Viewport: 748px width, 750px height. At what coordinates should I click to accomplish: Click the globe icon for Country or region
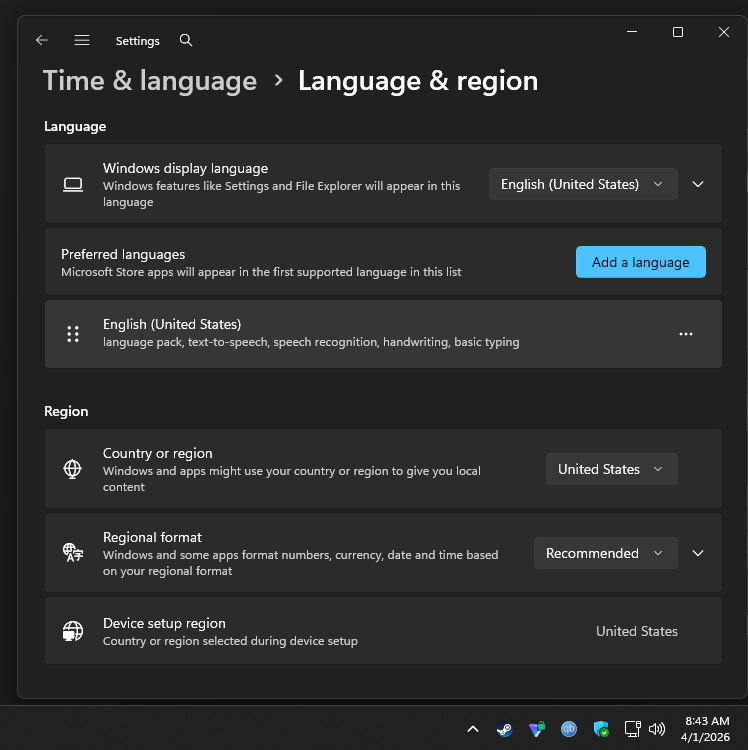click(73, 469)
